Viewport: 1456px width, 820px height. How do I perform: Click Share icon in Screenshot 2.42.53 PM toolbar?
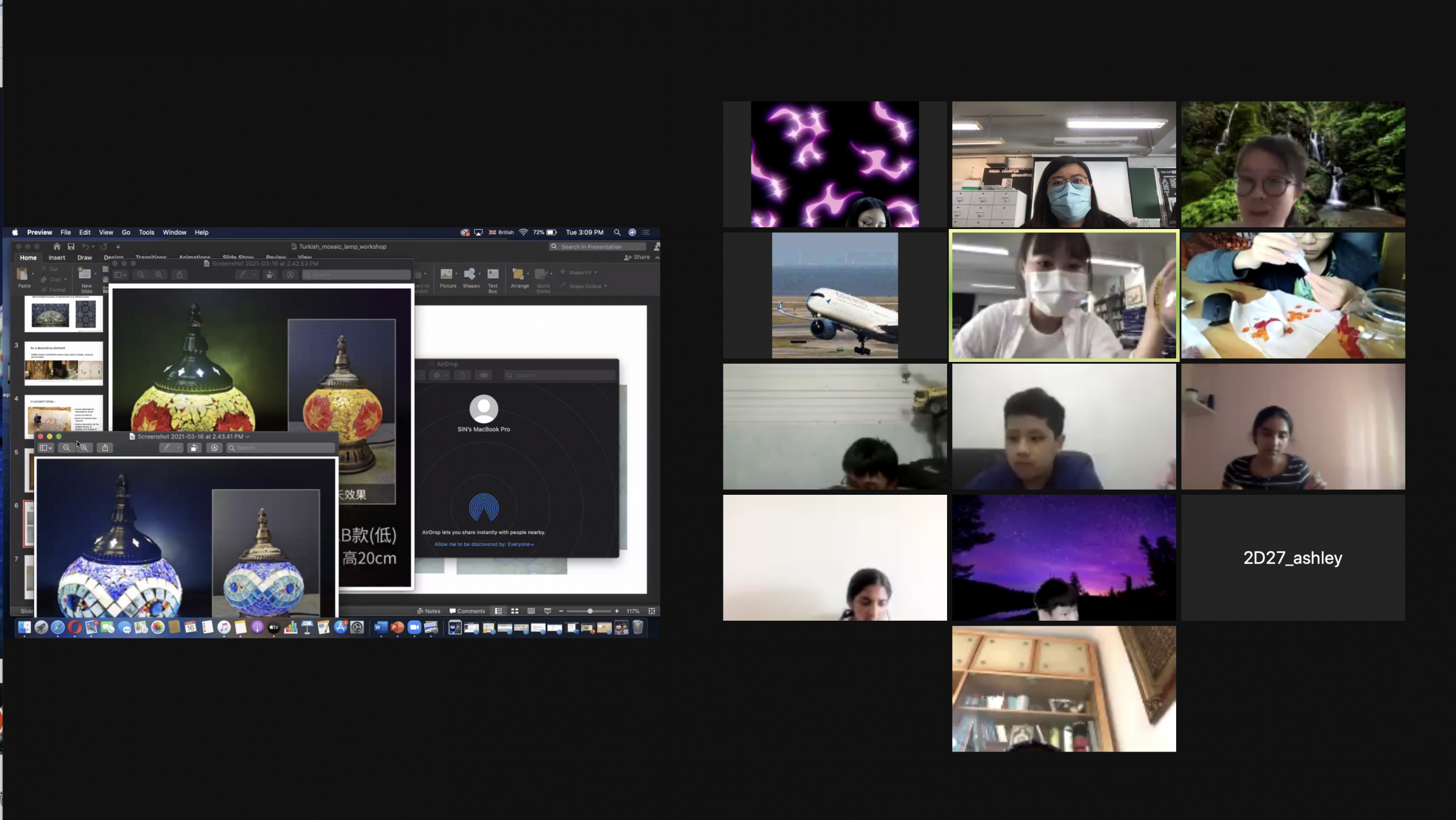[x=180, y=275]
